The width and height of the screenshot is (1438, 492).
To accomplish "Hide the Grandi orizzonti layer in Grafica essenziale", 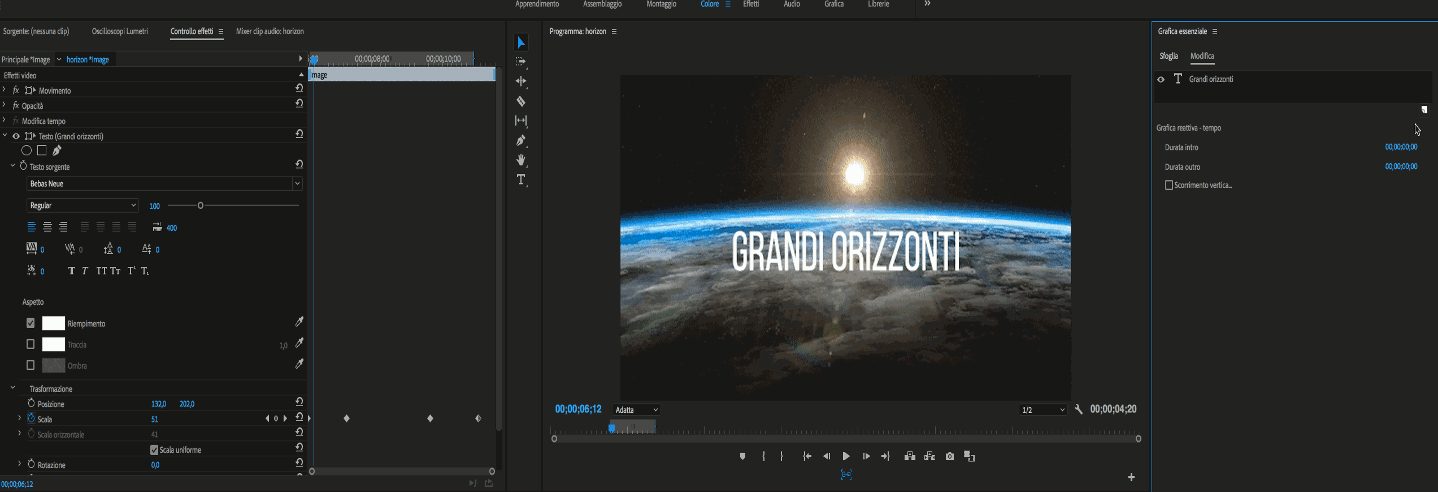I will (1161, 79).
